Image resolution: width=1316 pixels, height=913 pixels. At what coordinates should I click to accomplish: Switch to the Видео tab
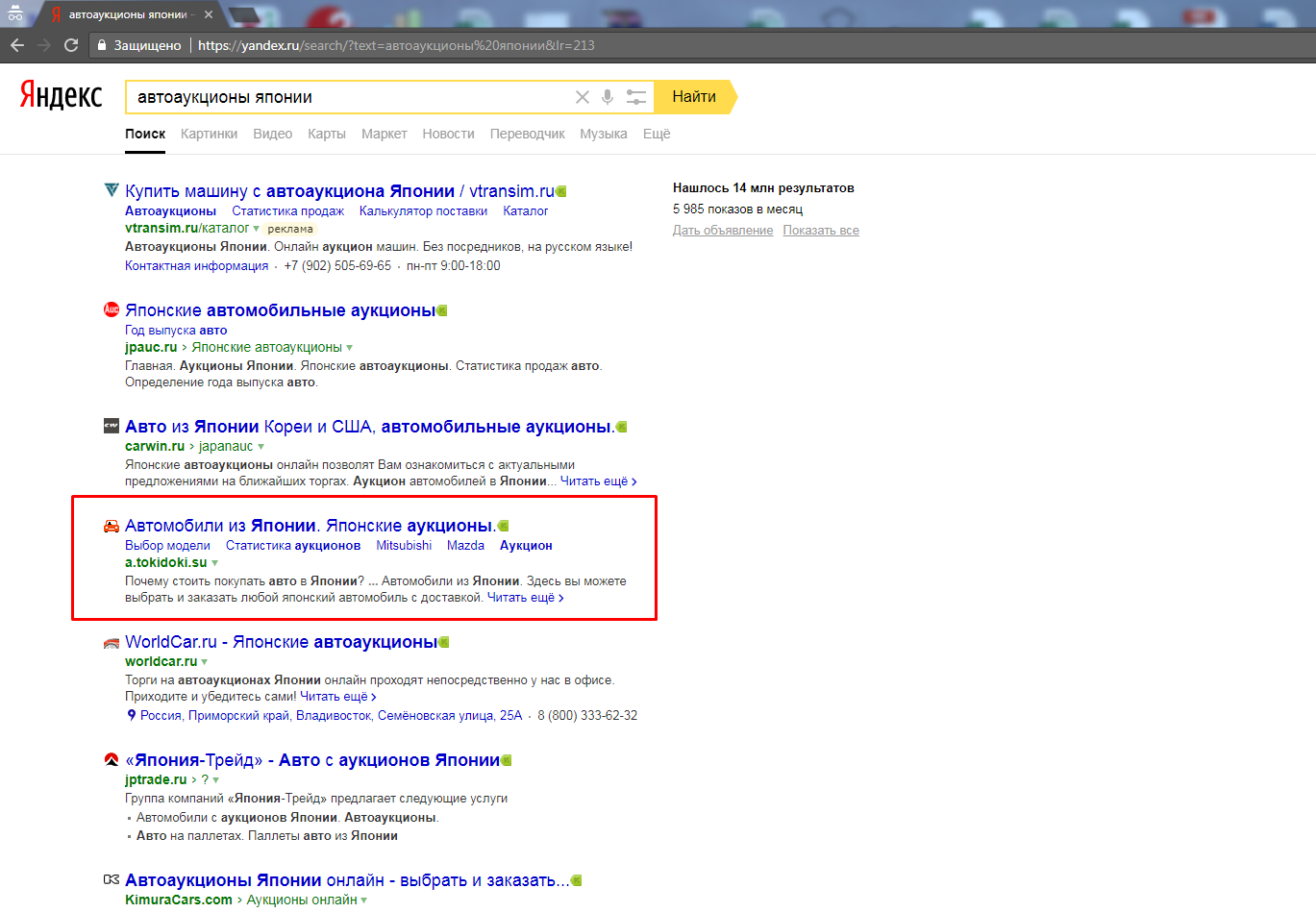[x=272, y=134]
